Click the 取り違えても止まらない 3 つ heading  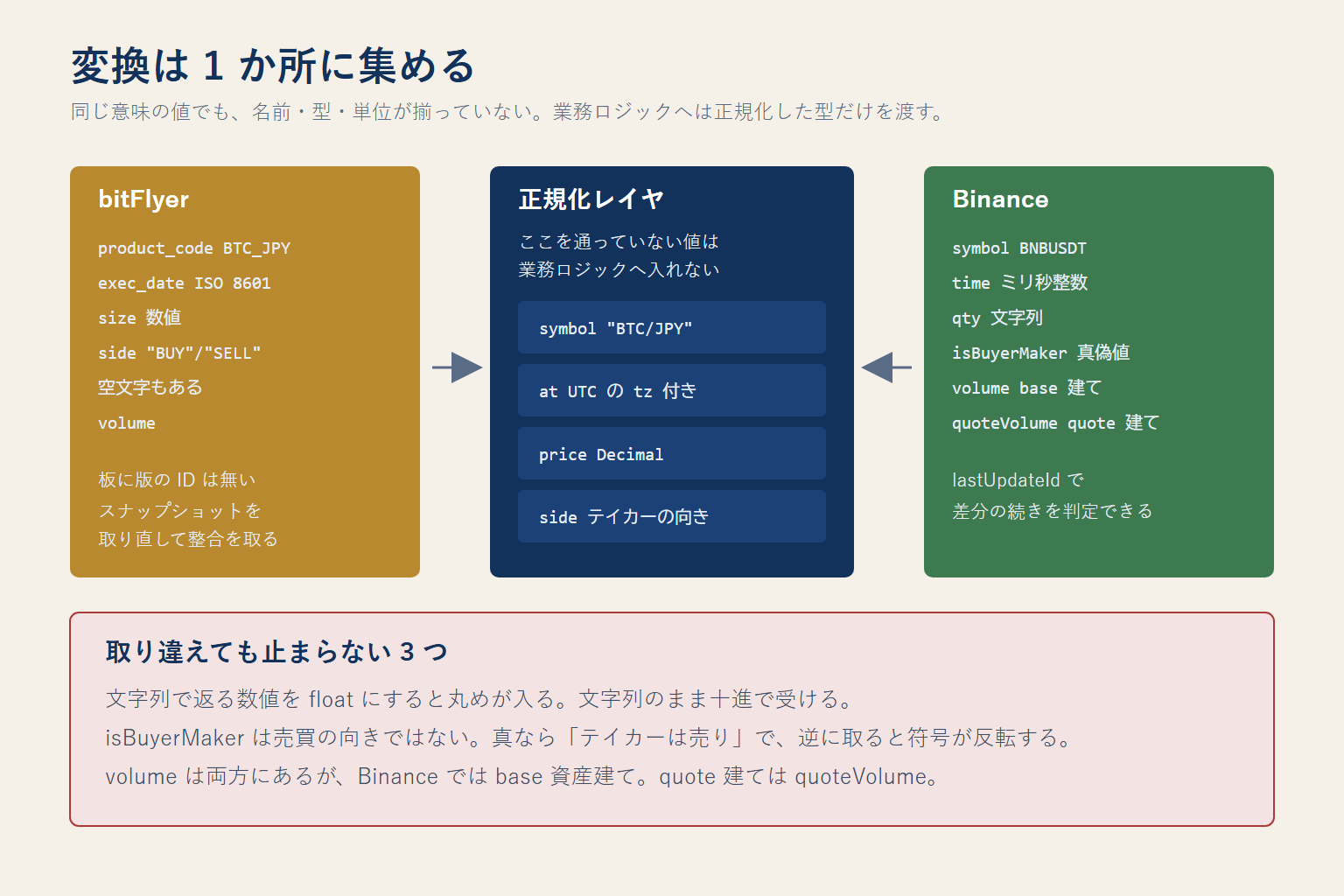click(x=276, y=652)
